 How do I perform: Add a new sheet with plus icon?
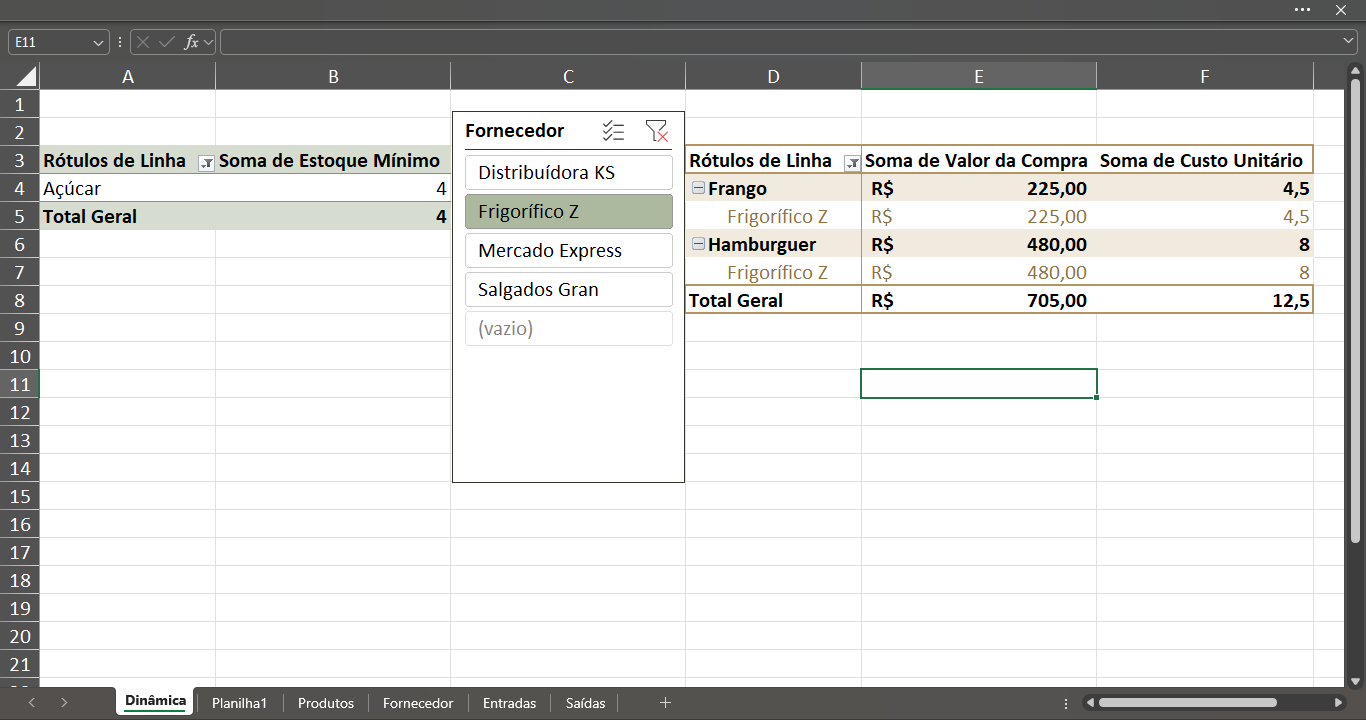pyautogui.click(x=665, y=703)
